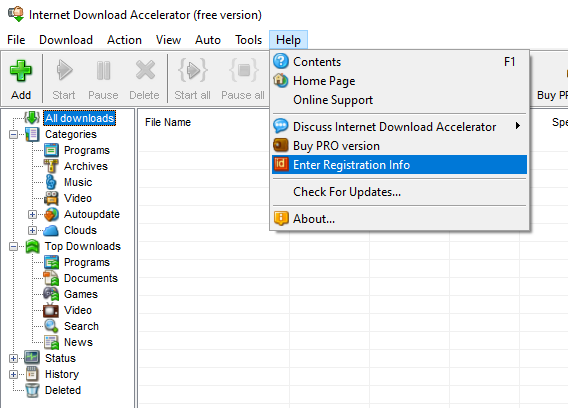
Task: Open the Download menu
Action: [66, 39]
